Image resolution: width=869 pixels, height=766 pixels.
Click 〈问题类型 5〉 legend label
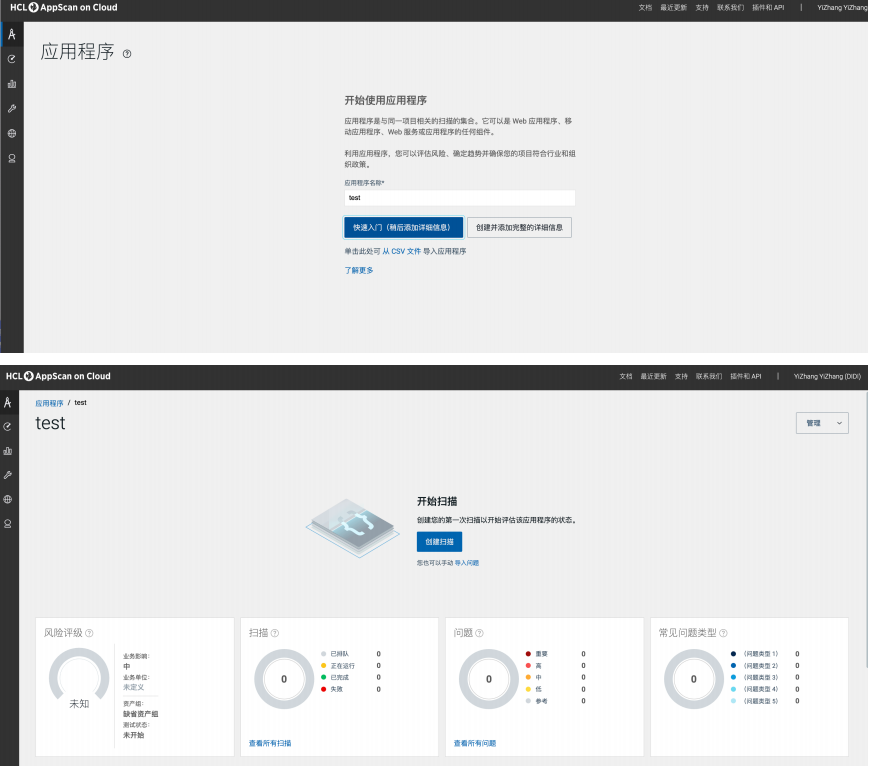pos(761,701)
